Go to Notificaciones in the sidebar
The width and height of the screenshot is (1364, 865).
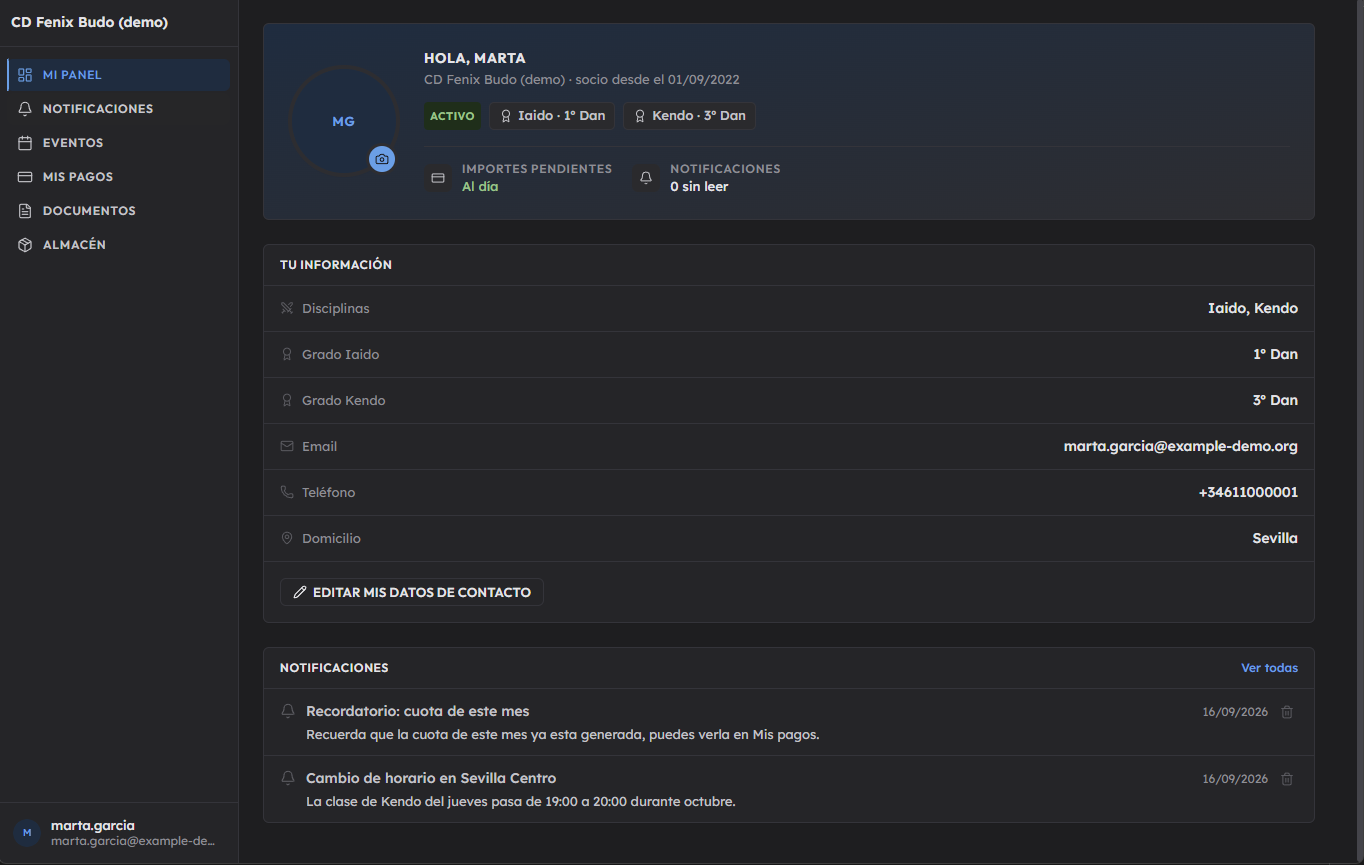point(119,109)
